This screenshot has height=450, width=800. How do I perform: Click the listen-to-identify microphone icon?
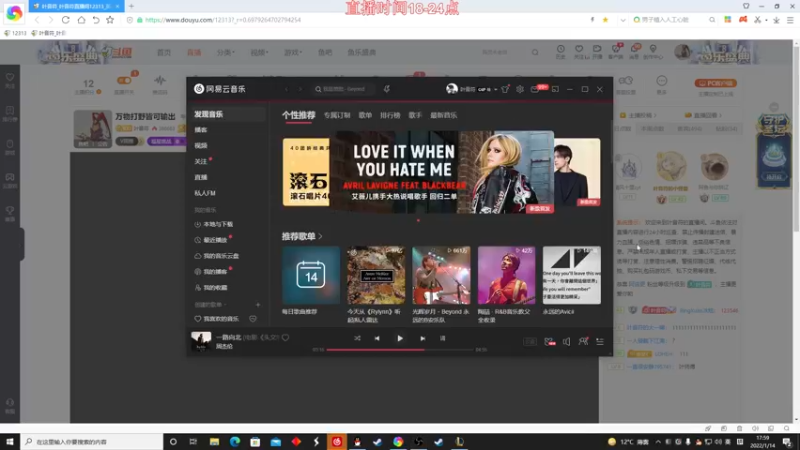click(387, 89)
